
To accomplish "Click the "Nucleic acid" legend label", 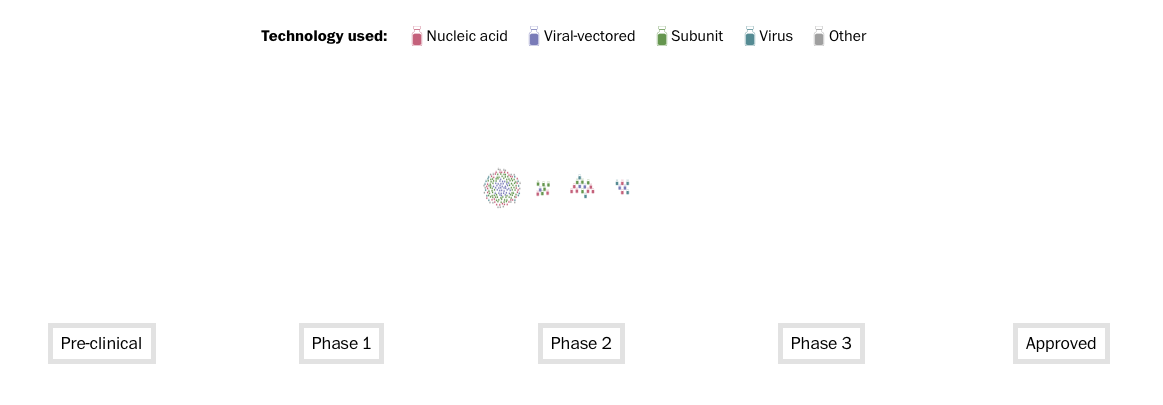I will pyautogui.click(x=467, y=37).
